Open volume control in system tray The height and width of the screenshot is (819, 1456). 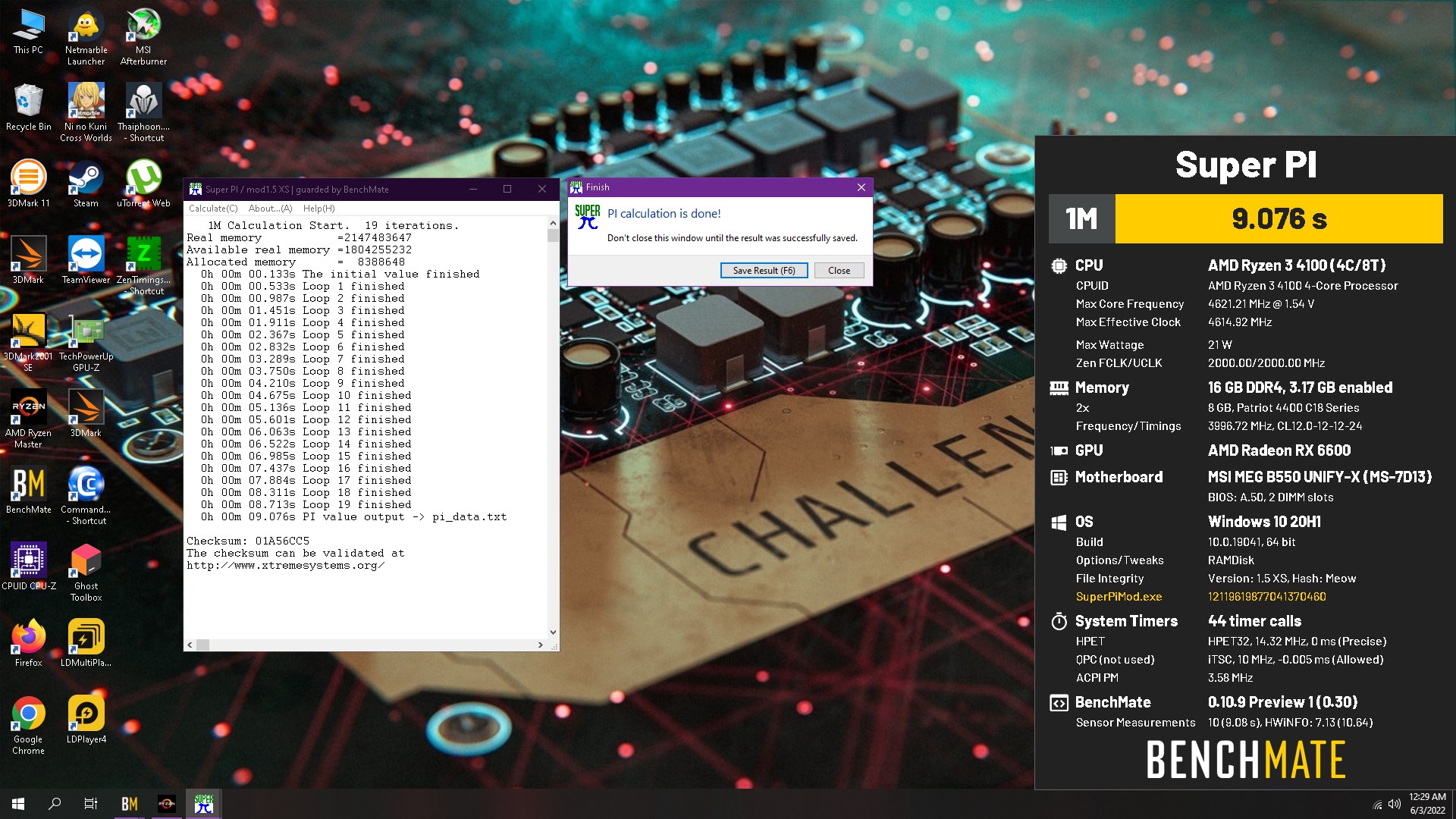point(1394,805)
